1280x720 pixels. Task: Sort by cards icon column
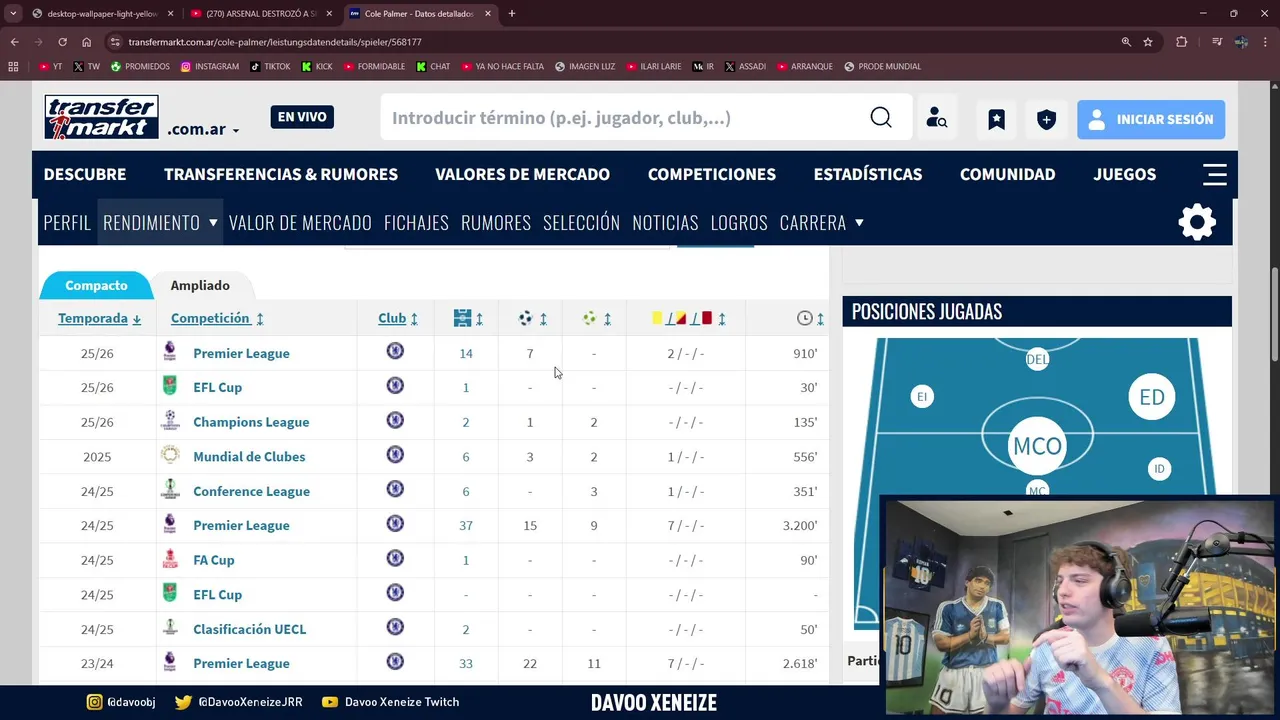[x=688, y=318]
